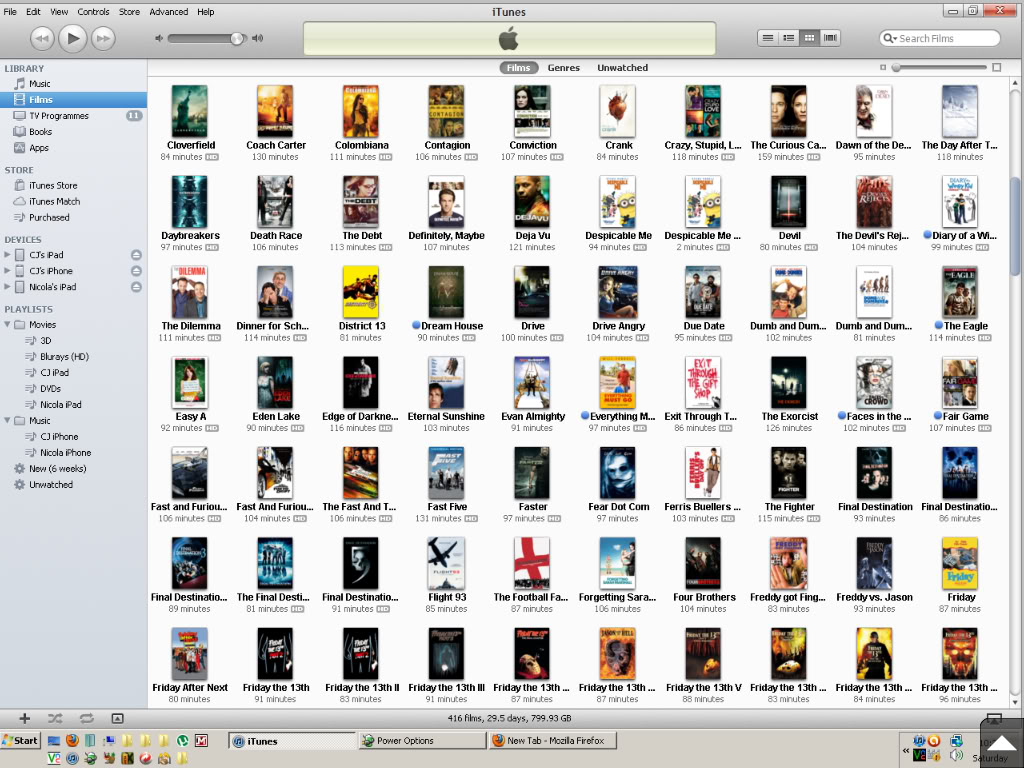Click the Next track button
Image resolution: width=1024 pixels, height=768 pixels.
[102, 38]
